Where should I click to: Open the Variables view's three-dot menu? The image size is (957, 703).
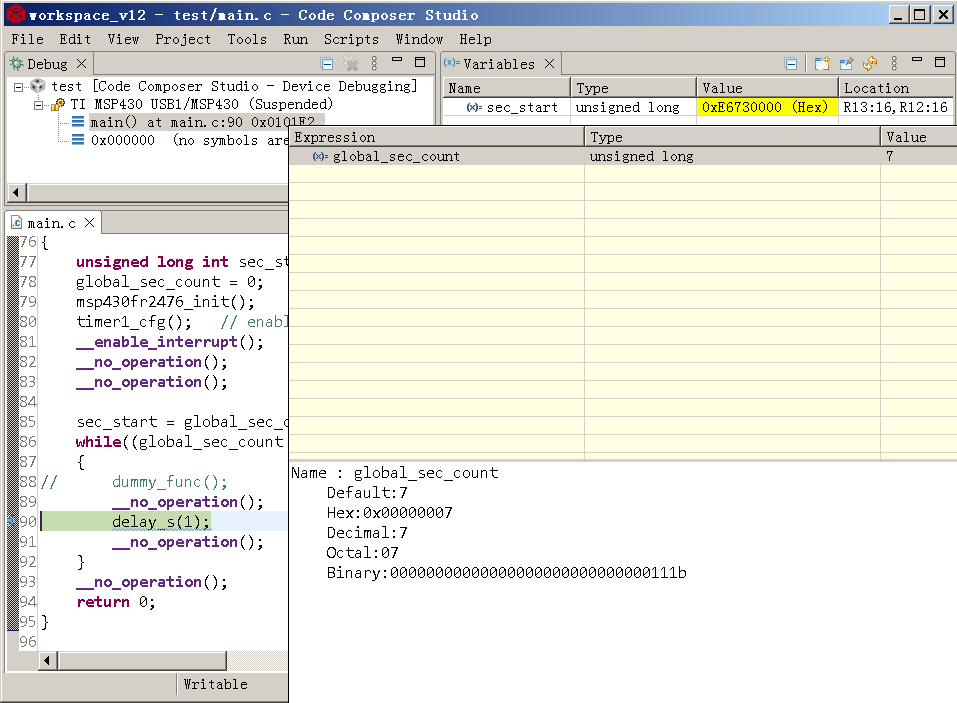coord(894,64)
